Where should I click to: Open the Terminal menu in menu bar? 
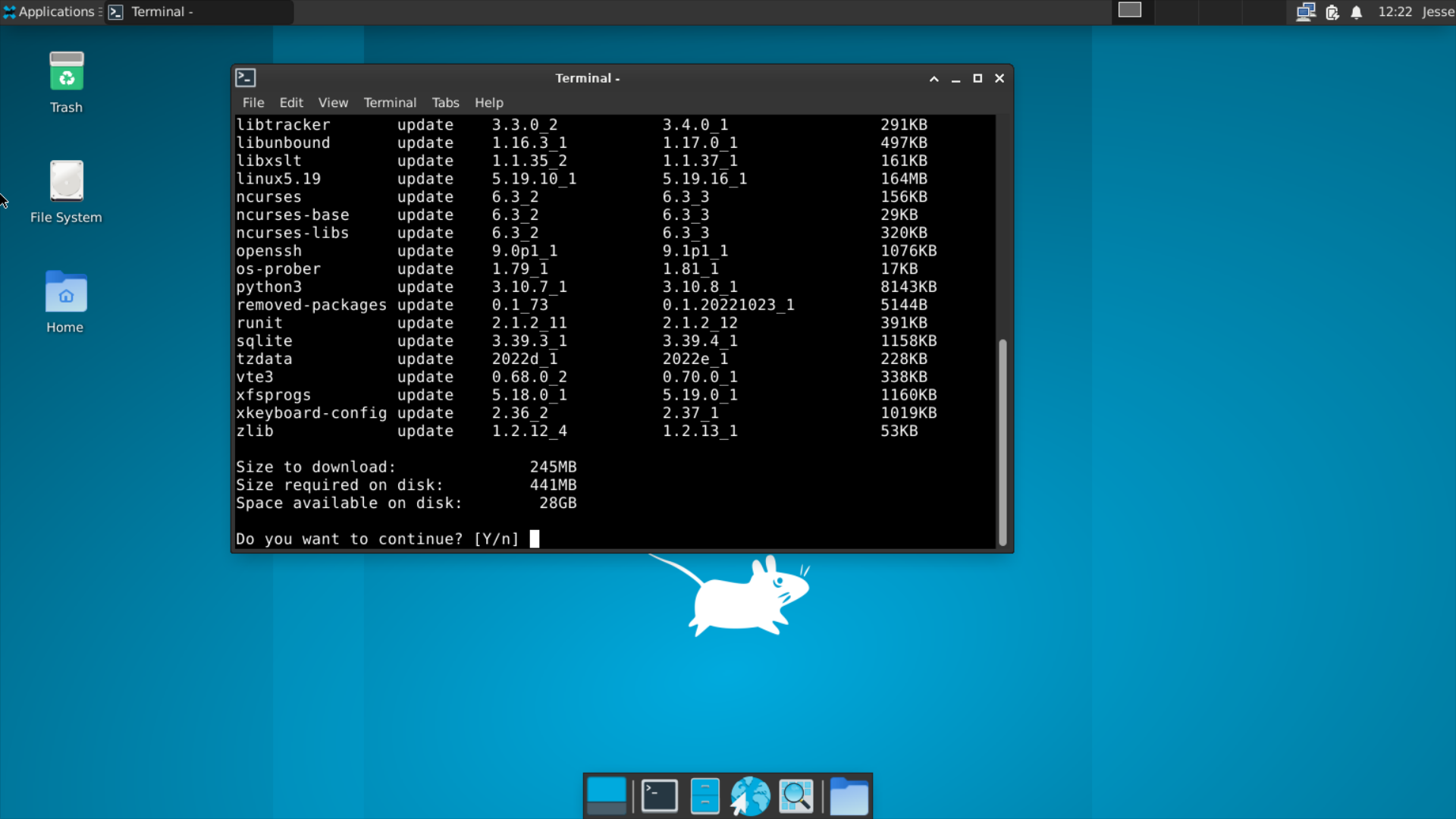390,102
